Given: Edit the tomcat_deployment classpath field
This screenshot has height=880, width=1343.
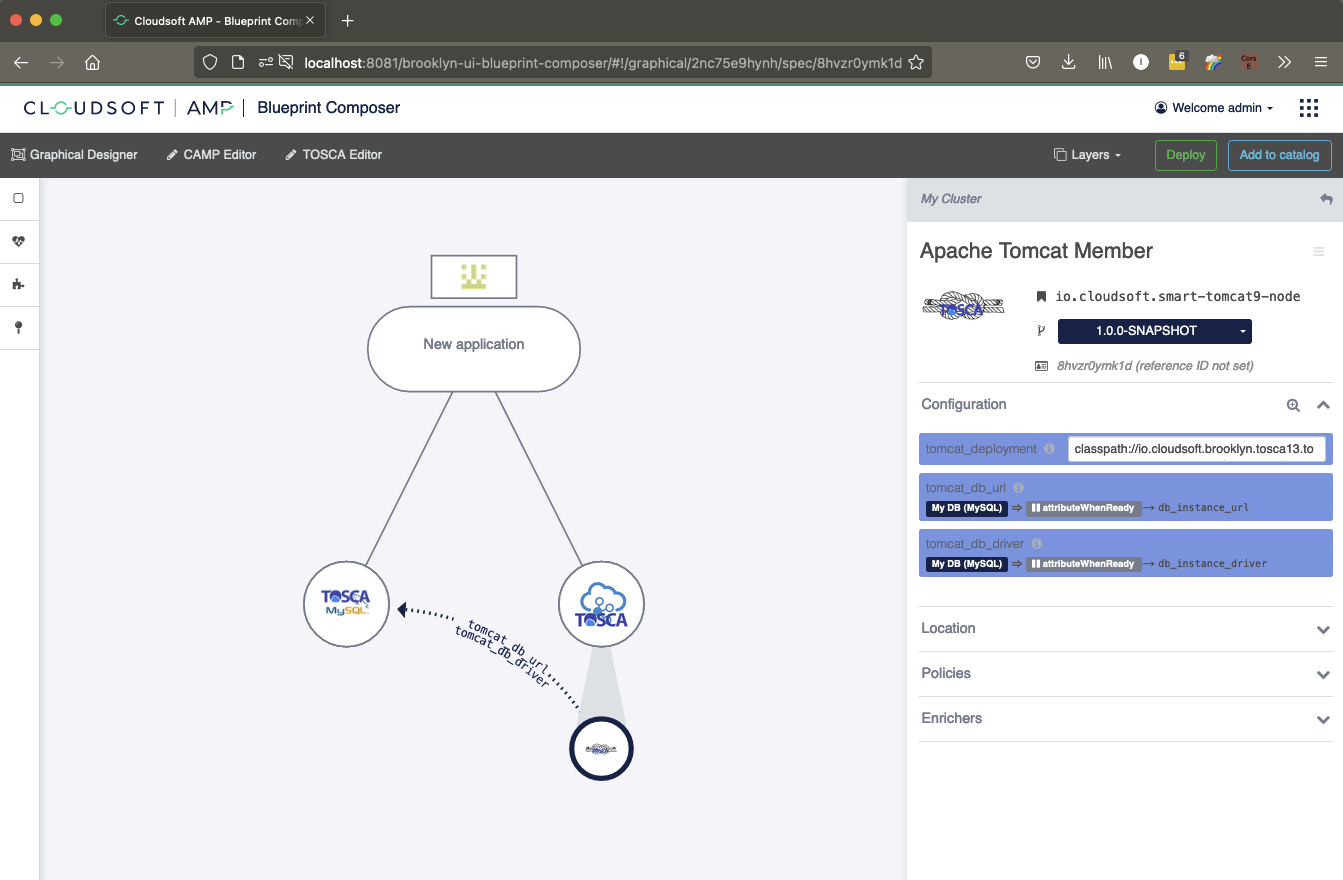Looking at the screenshot, I should click(x=1197, y=449).
